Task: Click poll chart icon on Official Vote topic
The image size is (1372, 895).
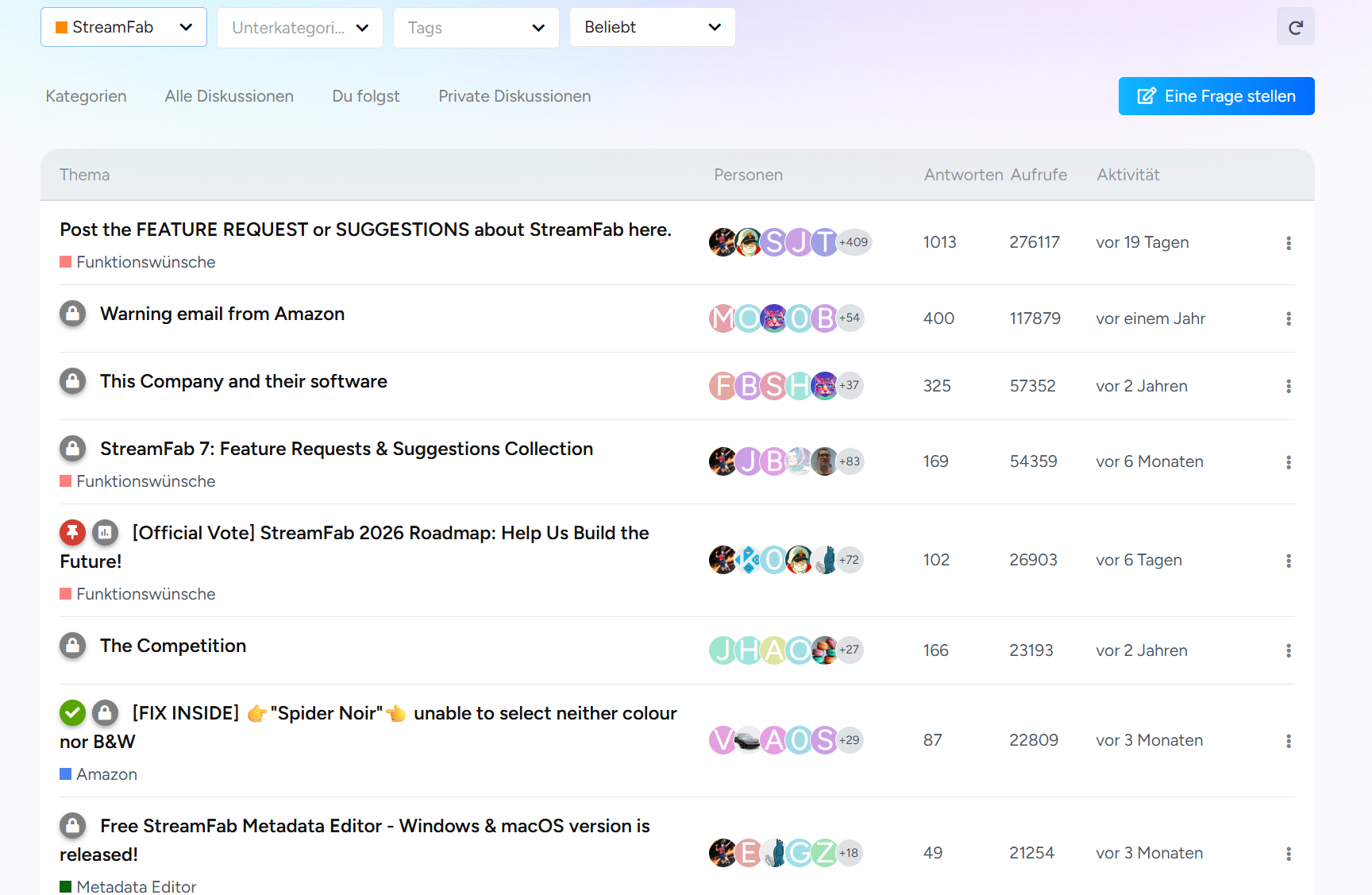Action: 105,533
